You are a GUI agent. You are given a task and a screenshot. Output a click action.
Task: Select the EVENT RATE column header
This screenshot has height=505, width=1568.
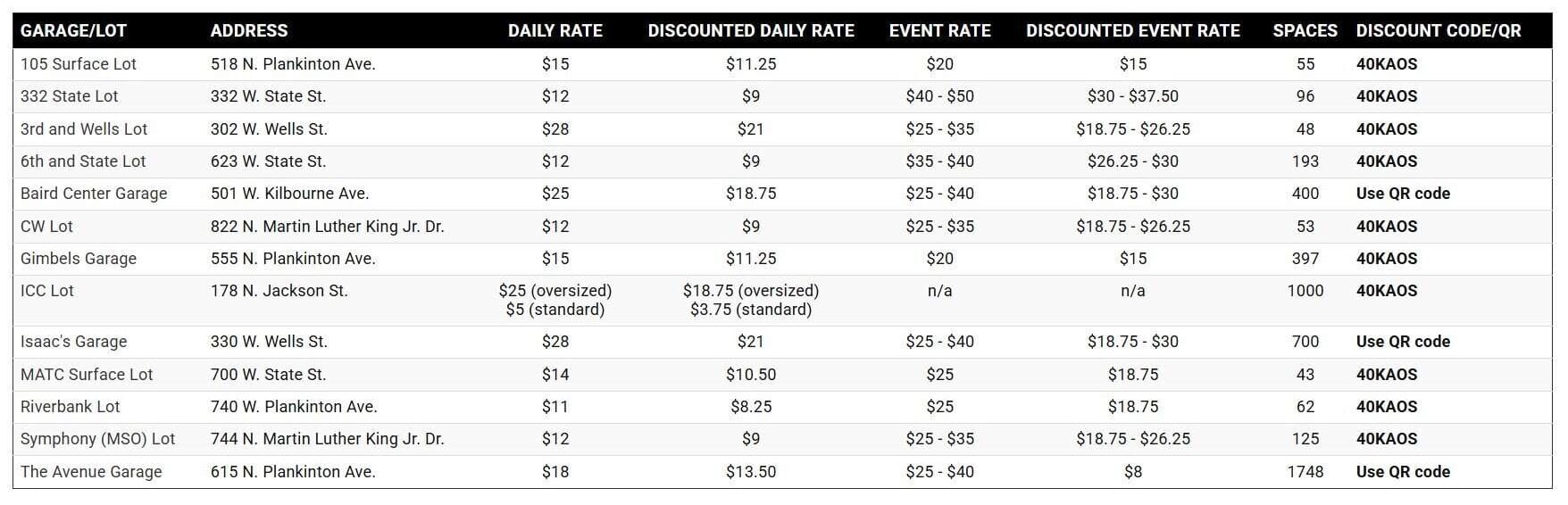(x=939, y=30)
